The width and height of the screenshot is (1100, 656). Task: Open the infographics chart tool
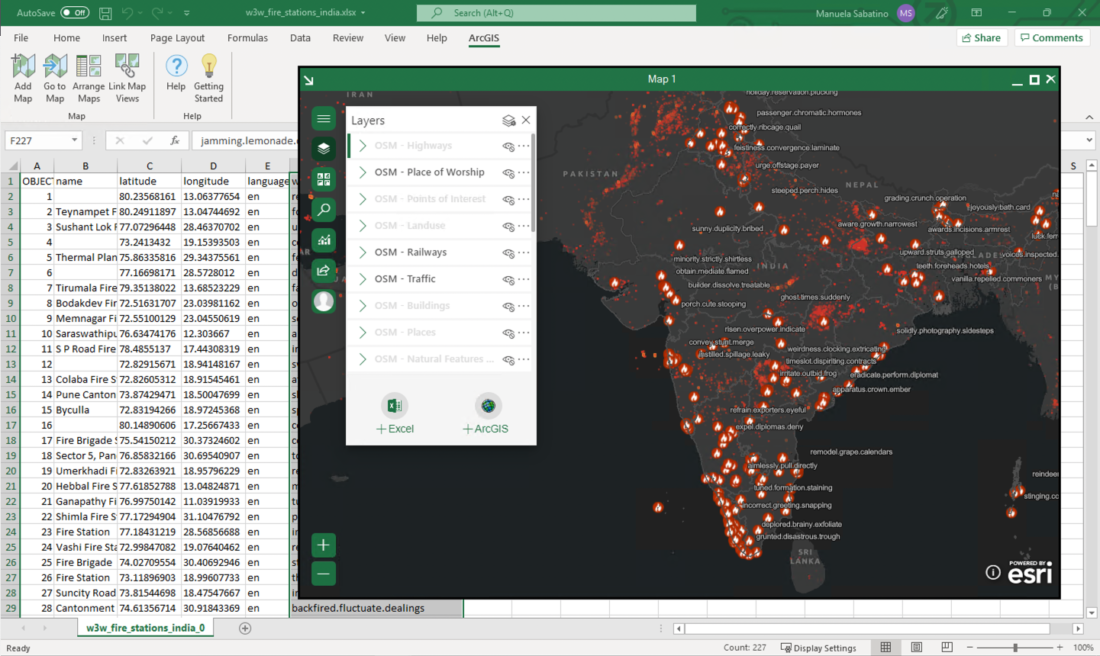[x=323, y=241]
